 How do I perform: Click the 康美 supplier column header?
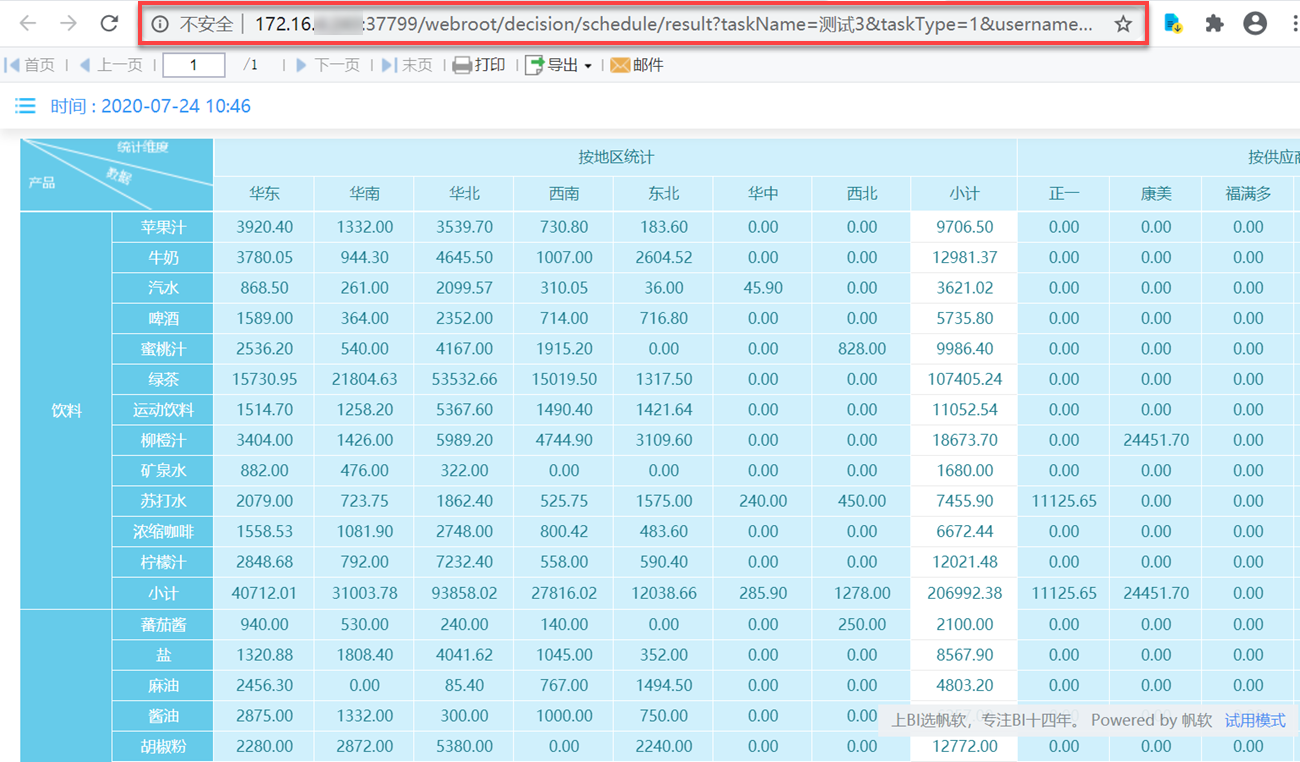1156,193
